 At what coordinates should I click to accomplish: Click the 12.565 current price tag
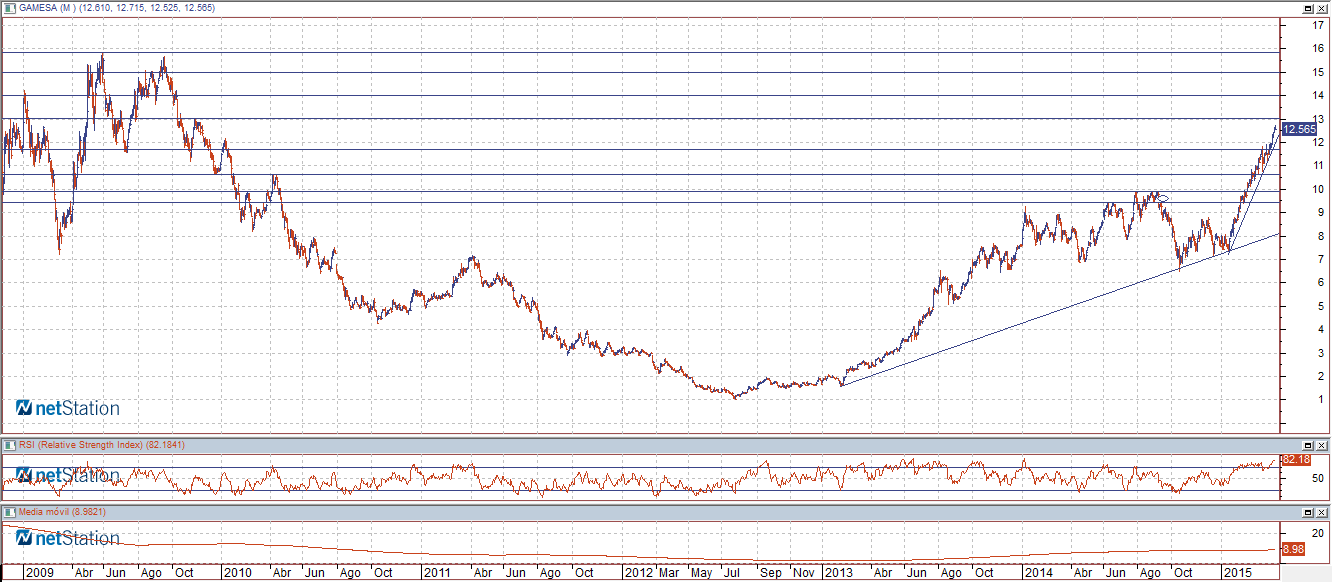pyautogui.click(x=1299, y=129)
